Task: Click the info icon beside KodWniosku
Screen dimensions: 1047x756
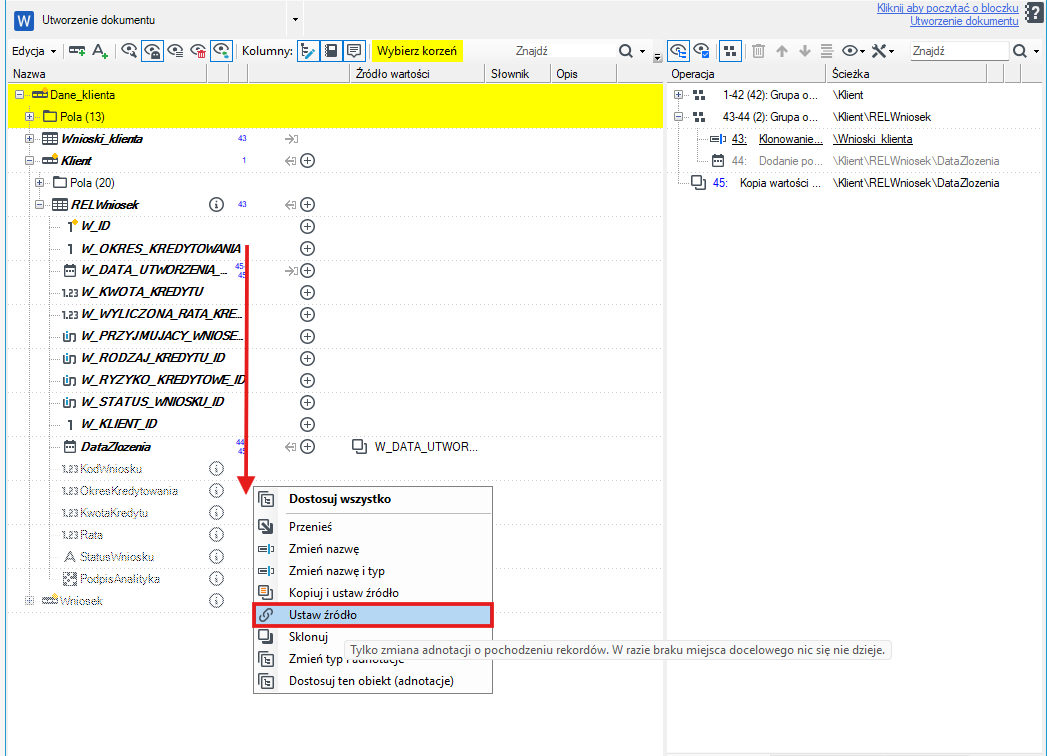Action: tap(216, 469)
